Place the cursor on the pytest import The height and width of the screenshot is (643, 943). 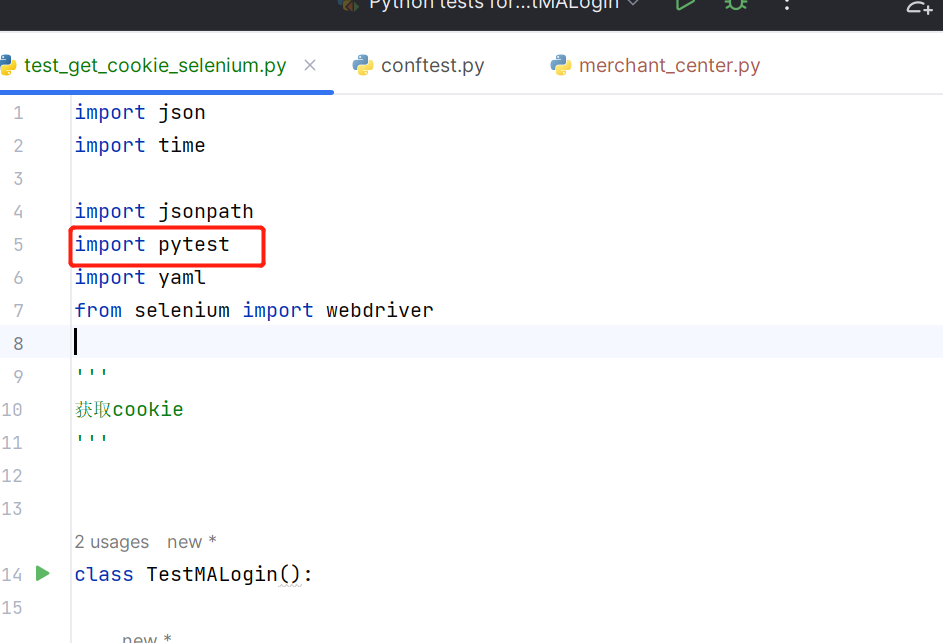pos(194,245)
